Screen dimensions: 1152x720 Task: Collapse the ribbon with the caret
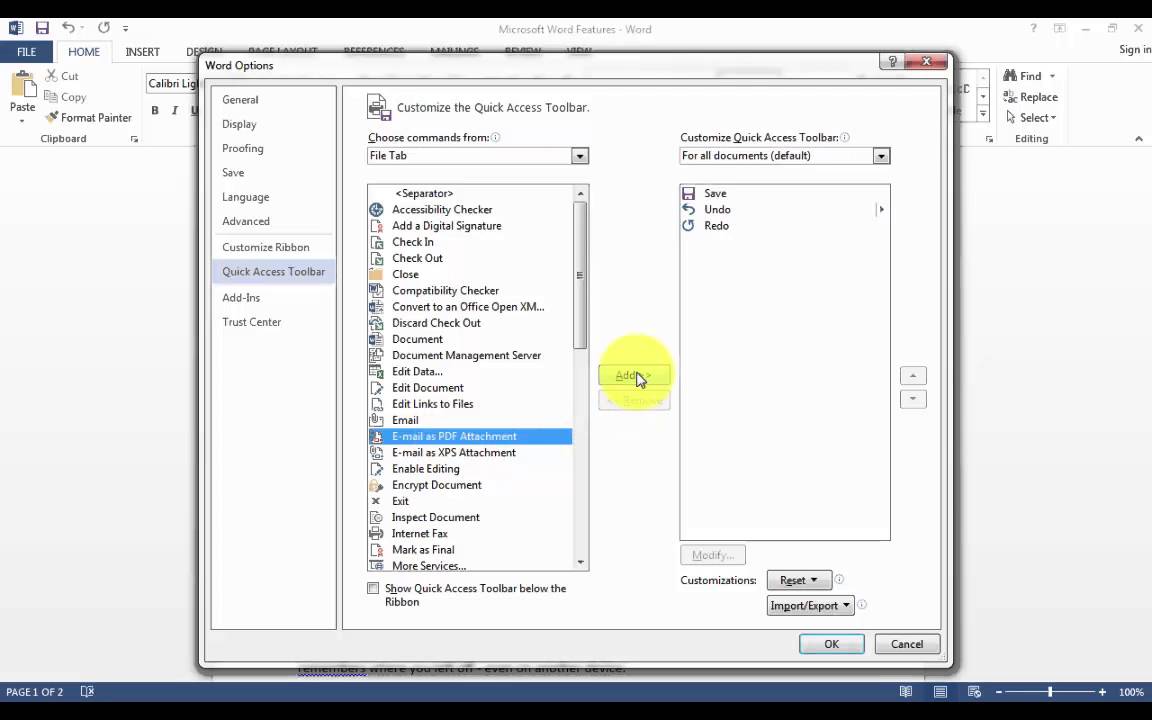(x=1138, y=139)
